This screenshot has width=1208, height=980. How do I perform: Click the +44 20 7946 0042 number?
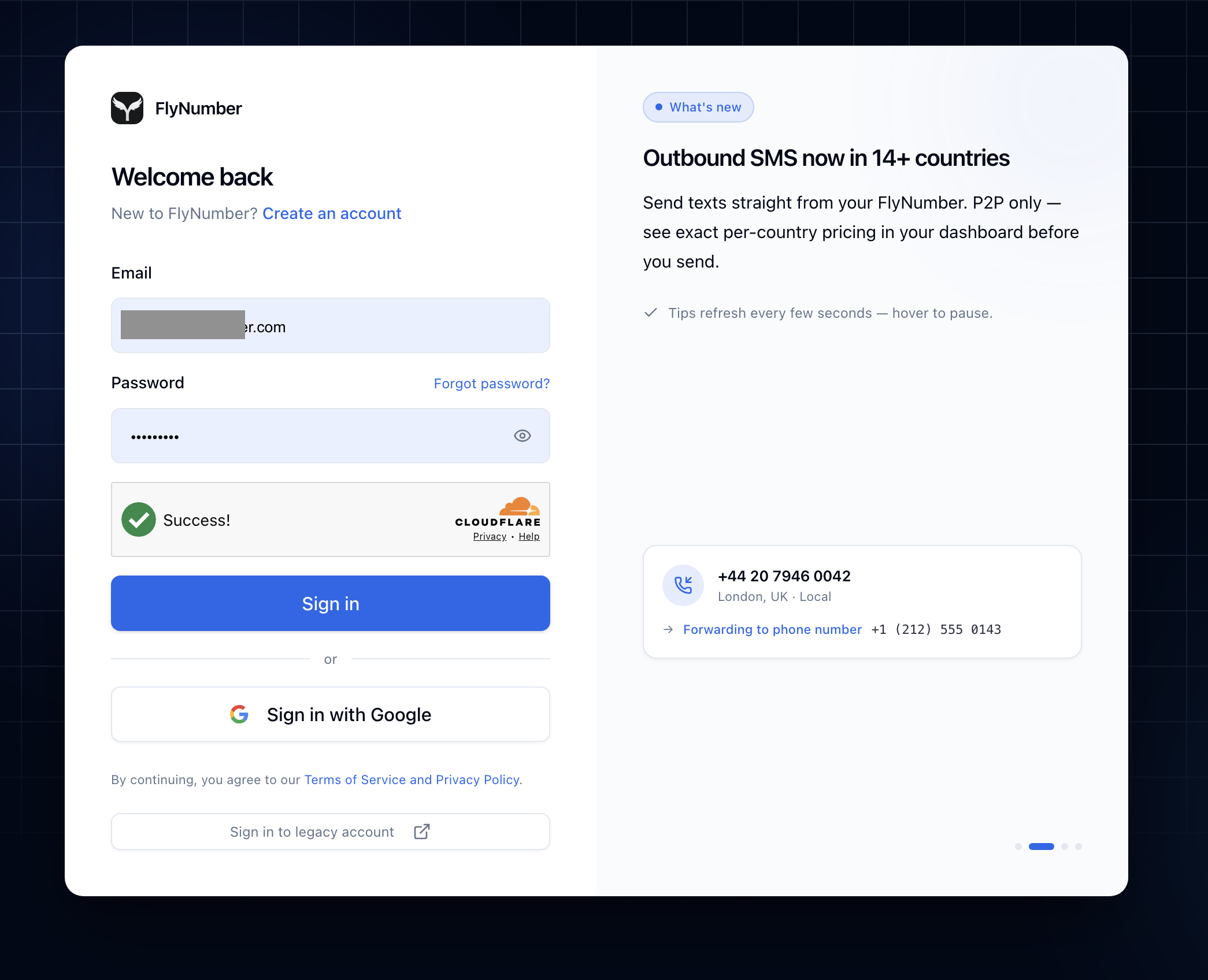pyautogui.click(x=784, y=576)
